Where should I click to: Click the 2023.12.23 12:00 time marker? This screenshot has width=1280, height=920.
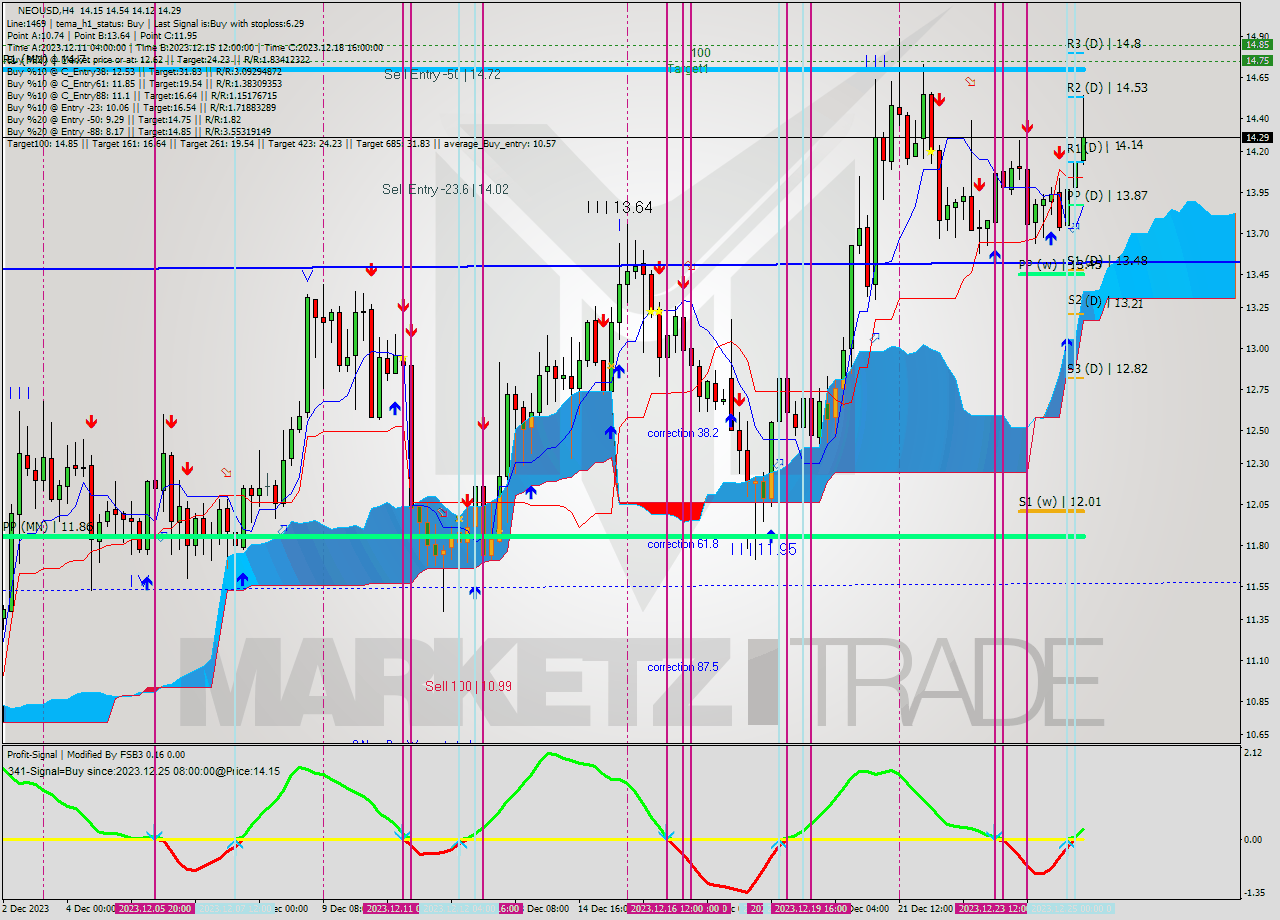994,909
